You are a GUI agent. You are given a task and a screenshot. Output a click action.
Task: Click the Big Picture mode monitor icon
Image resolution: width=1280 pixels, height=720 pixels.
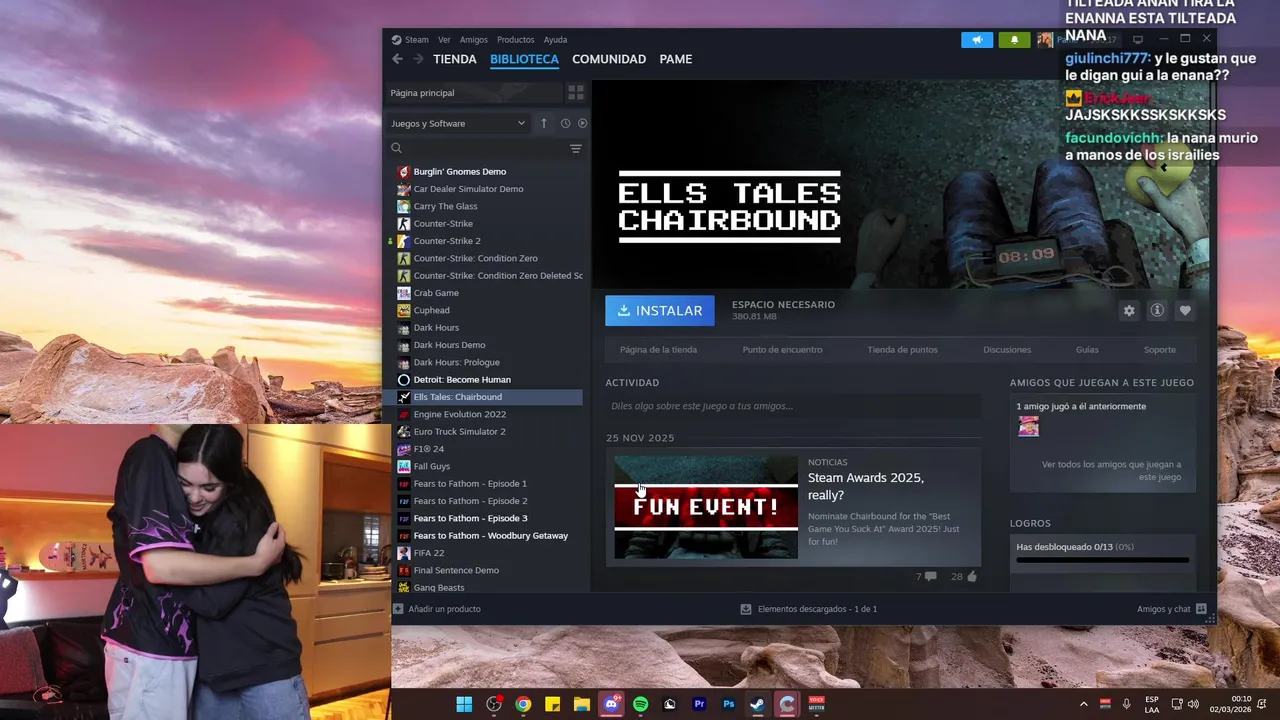click(x=1138, y=40)
